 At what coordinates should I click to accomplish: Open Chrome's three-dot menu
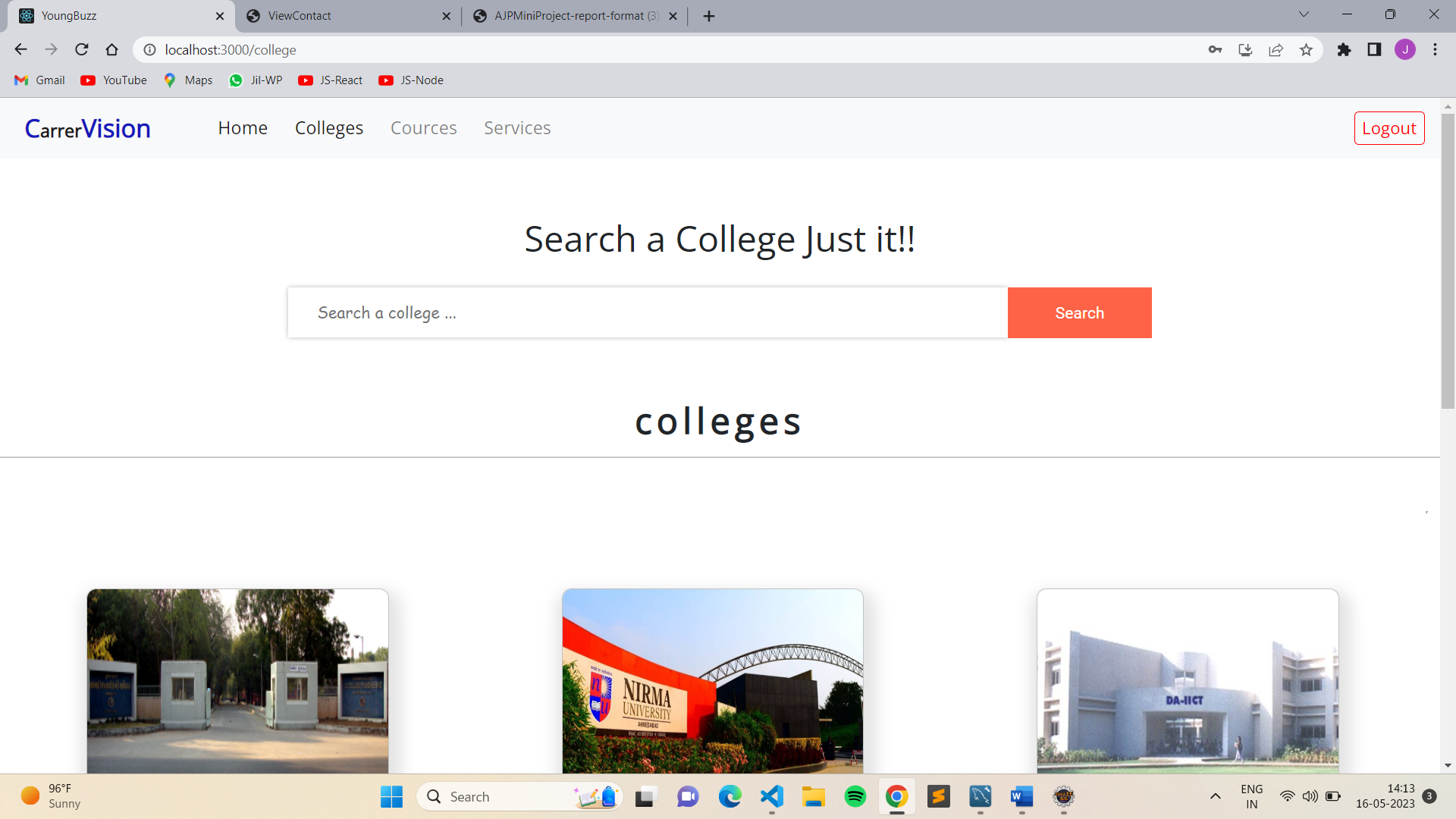(1435, 49)
